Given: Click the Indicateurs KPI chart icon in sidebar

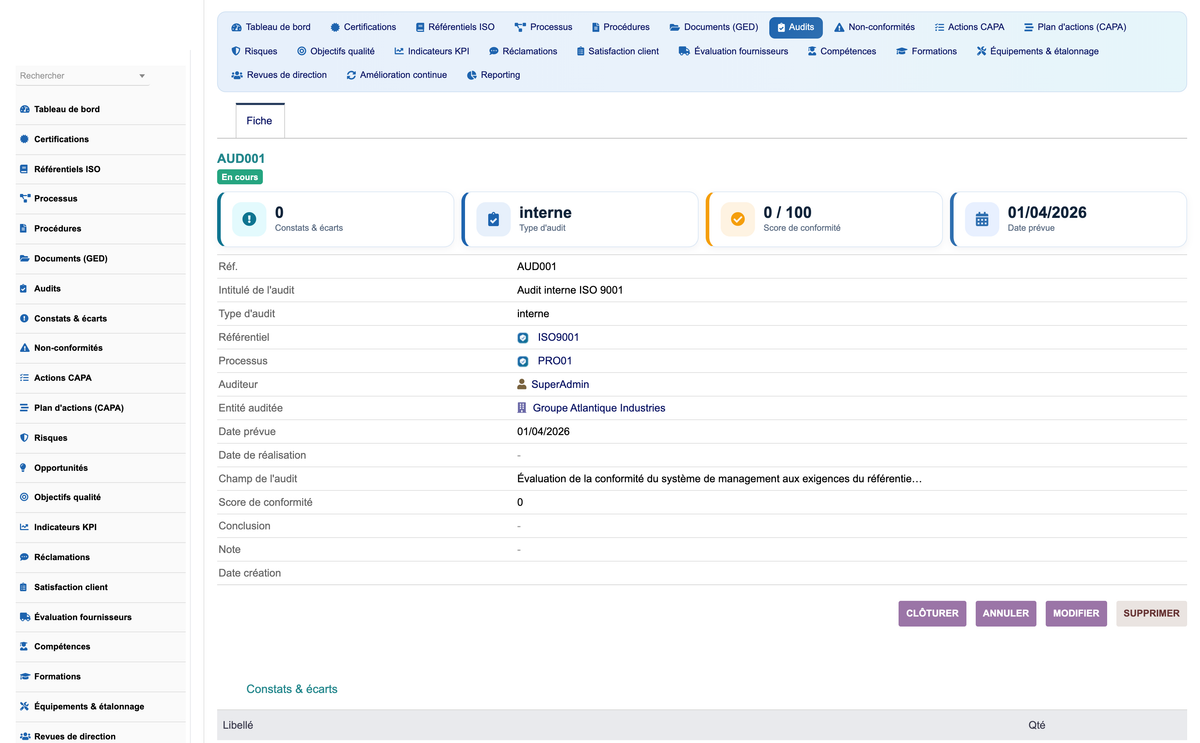Looking at the screenshot, I should [25, 527].
